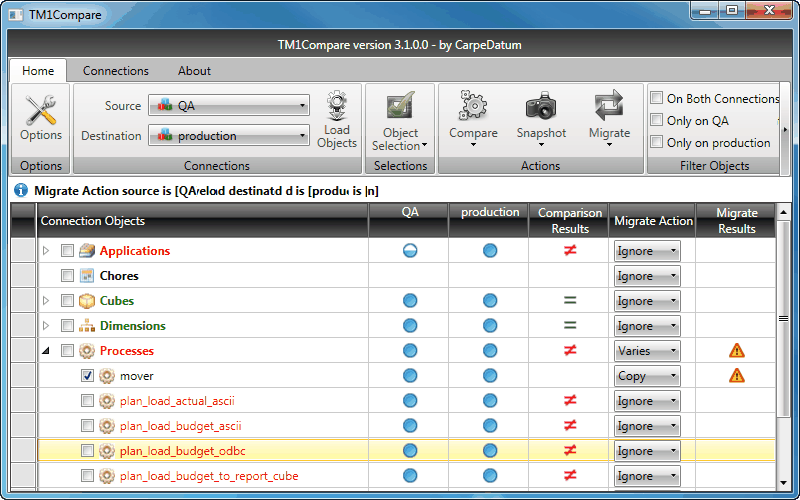Click the Processes gear icon
Image resolution: width=800 pixels, height=500 pixels.
coord(87,351)
